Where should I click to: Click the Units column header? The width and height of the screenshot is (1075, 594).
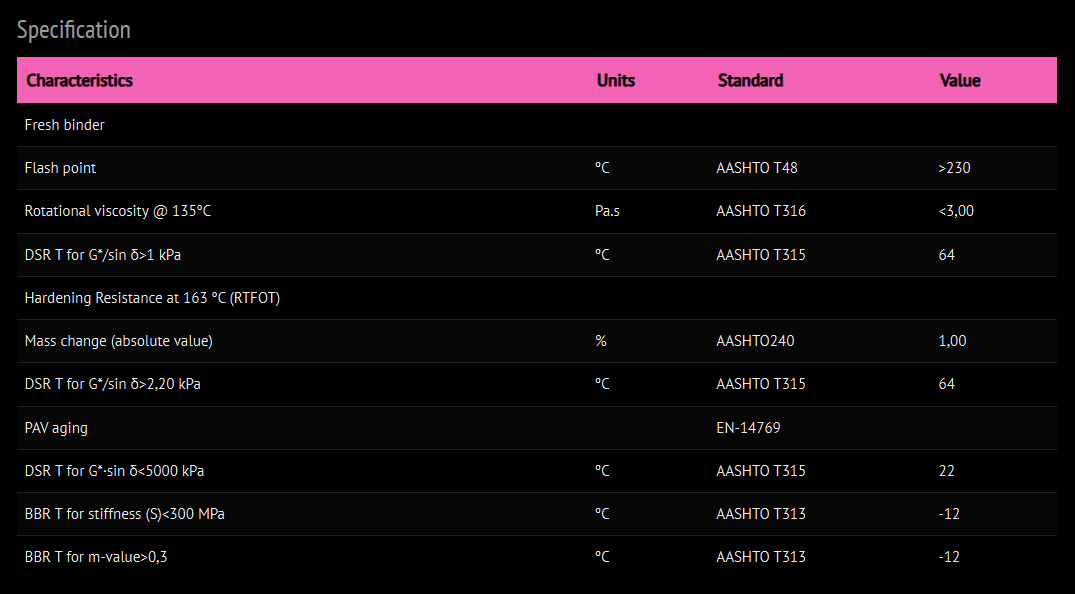[x=615, y=80]
